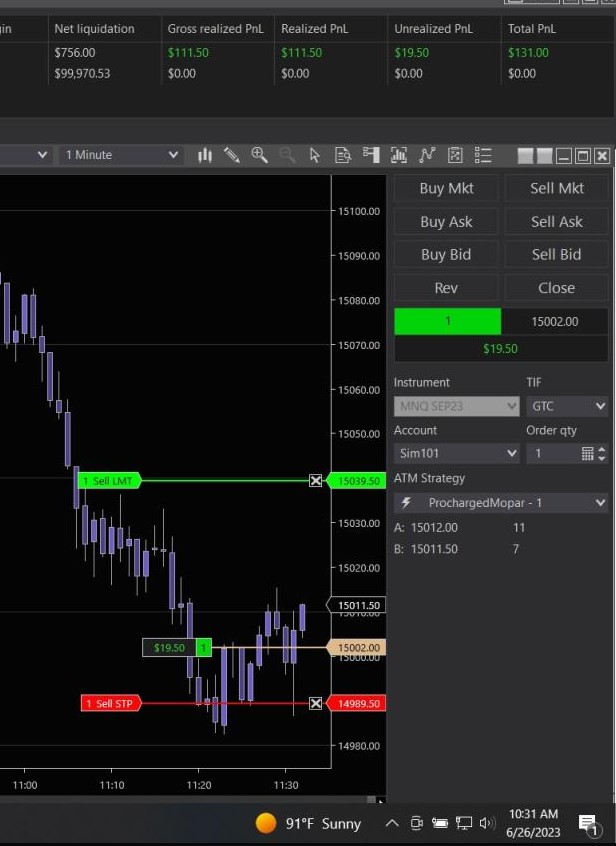Screen dimensions: 616x846
Task: Click the green position quantity box
Action: tap(448, 322)
